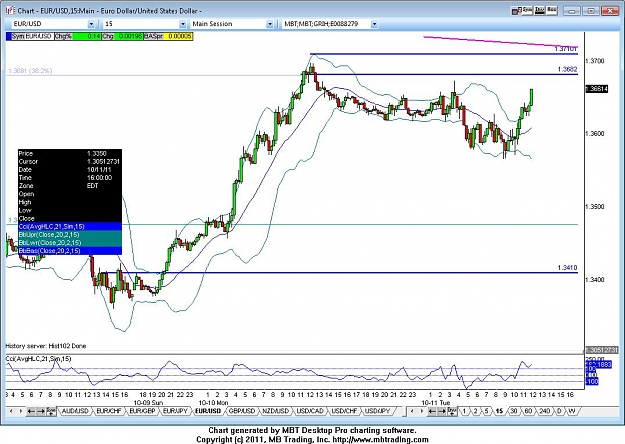Click the 1.3681 (38.2%) Fibonacci label
Screen dimensions: 625x444
[30, 71]
